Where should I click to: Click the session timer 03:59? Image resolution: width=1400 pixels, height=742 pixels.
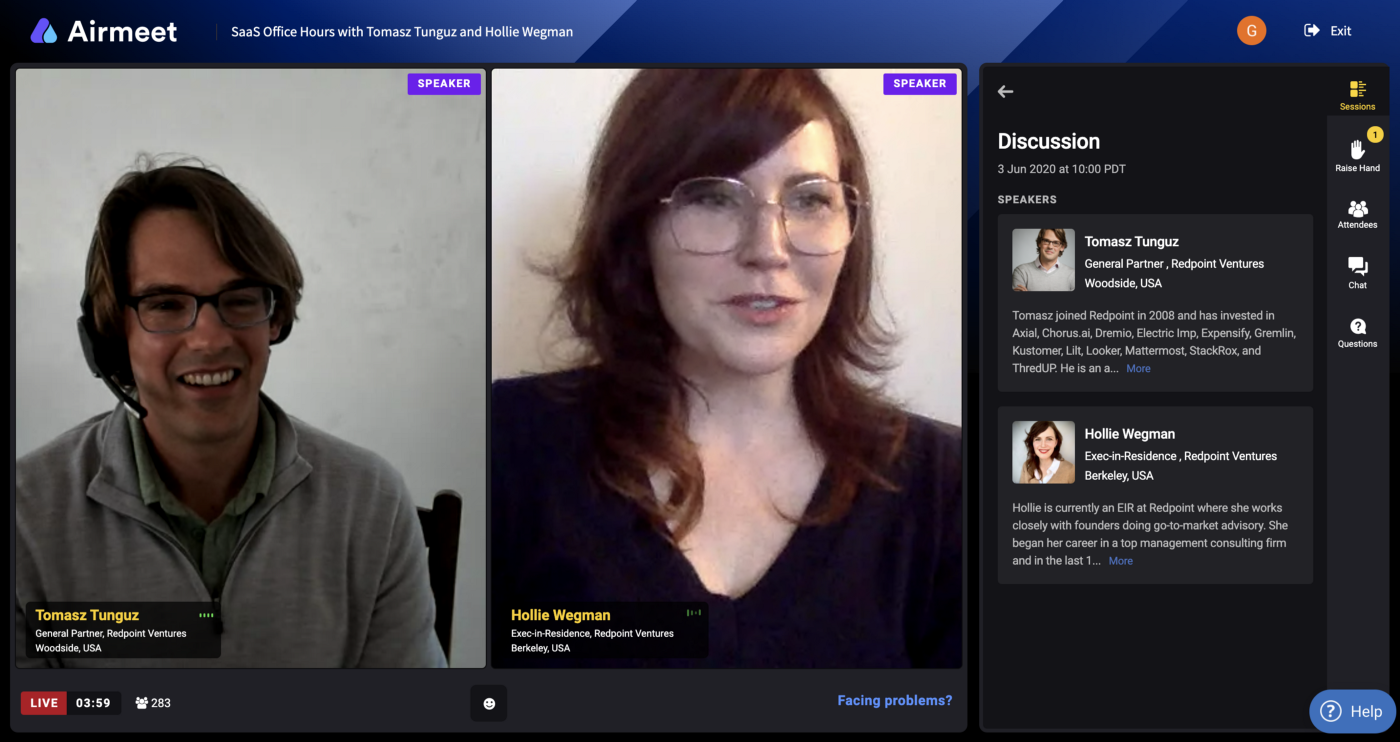point(93,703)
